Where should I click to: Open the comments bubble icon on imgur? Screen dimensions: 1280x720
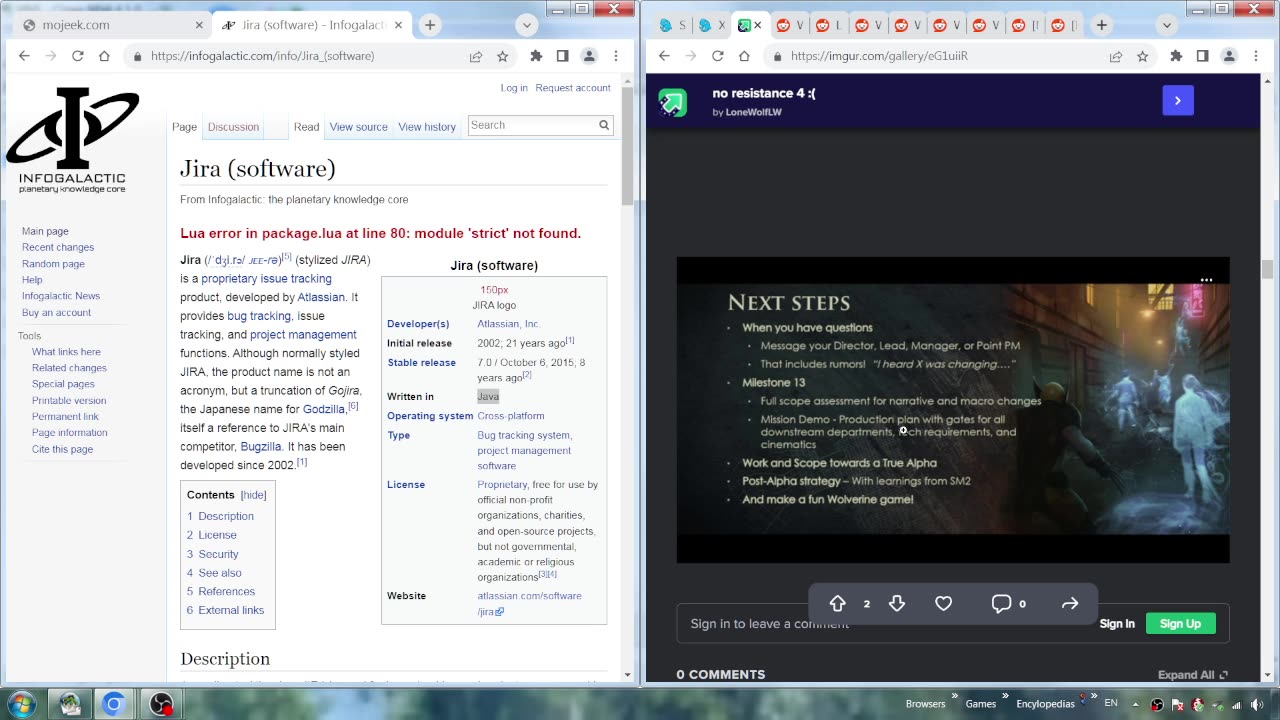point(1001,603)
